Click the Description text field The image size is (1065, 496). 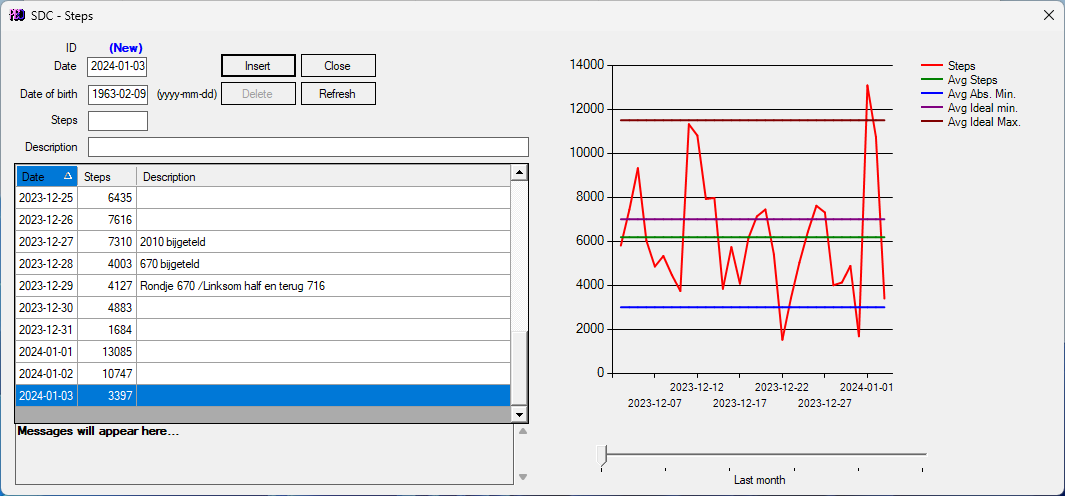click(x=307, y=147)
